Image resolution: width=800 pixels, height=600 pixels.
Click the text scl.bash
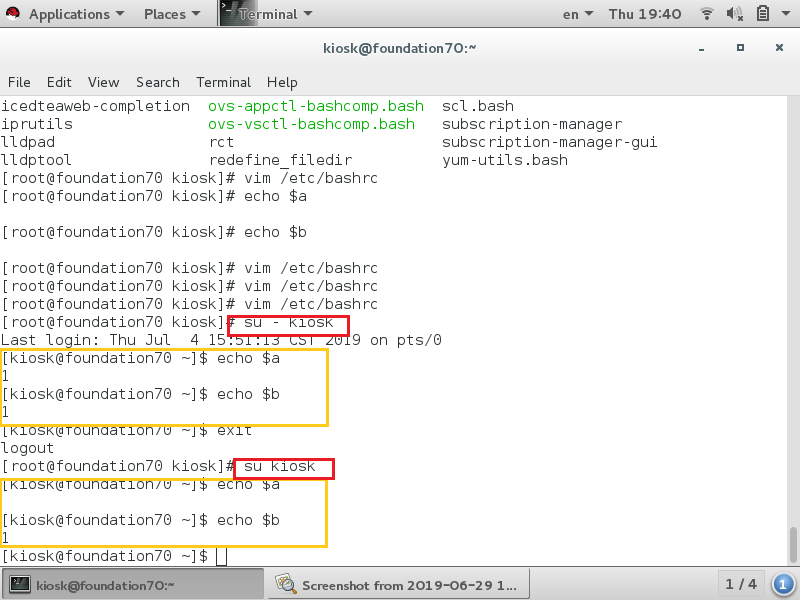(x=478, y=106)
